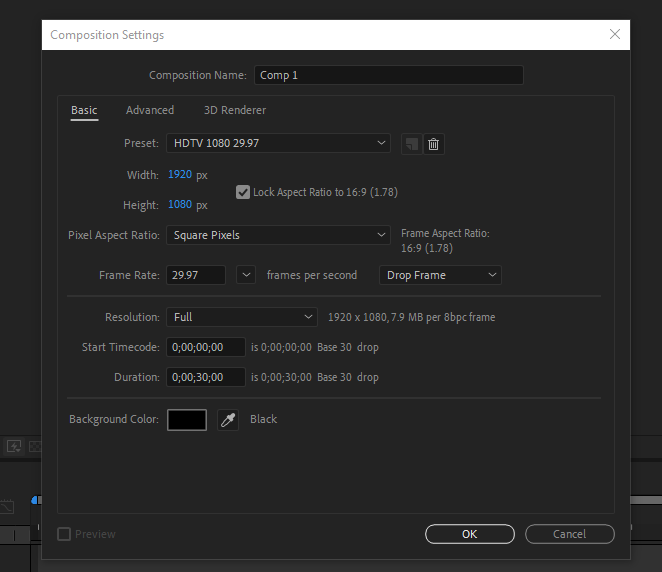Click the graph editor icon in the timeline
The image size is (662, 572).
pos(7,507)
